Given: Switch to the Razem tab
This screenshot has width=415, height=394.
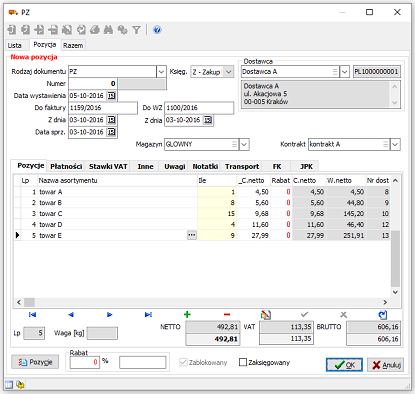Looking at the screenshot, I should (x=73, y=45).
